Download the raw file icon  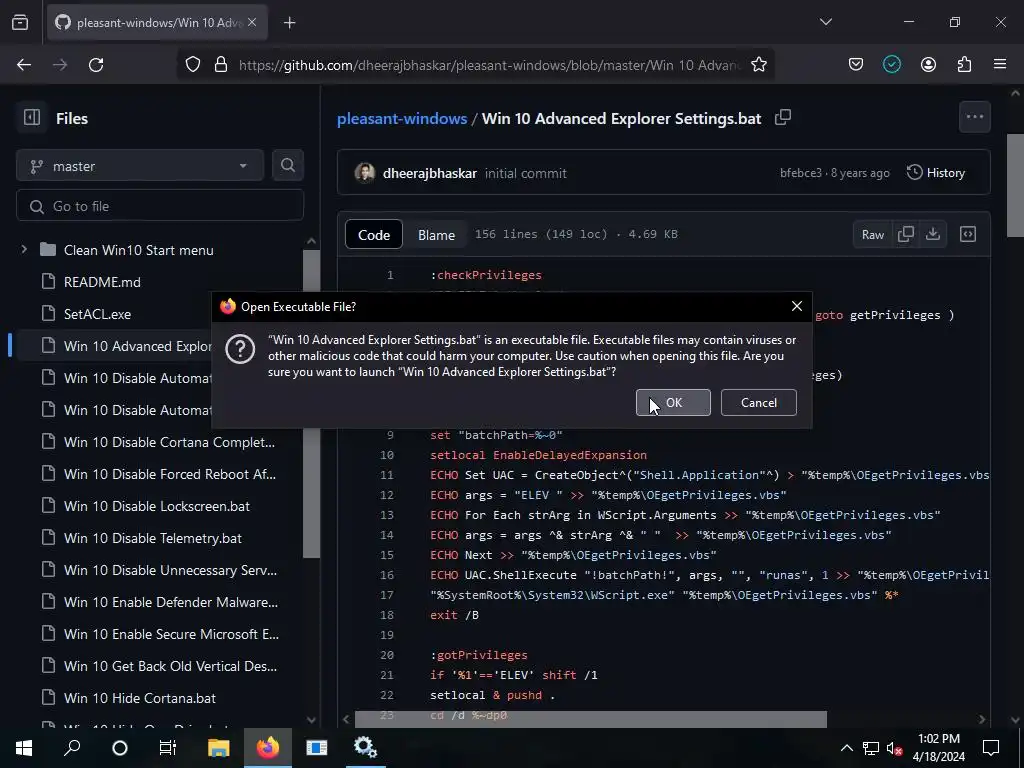tap(933, 234)
